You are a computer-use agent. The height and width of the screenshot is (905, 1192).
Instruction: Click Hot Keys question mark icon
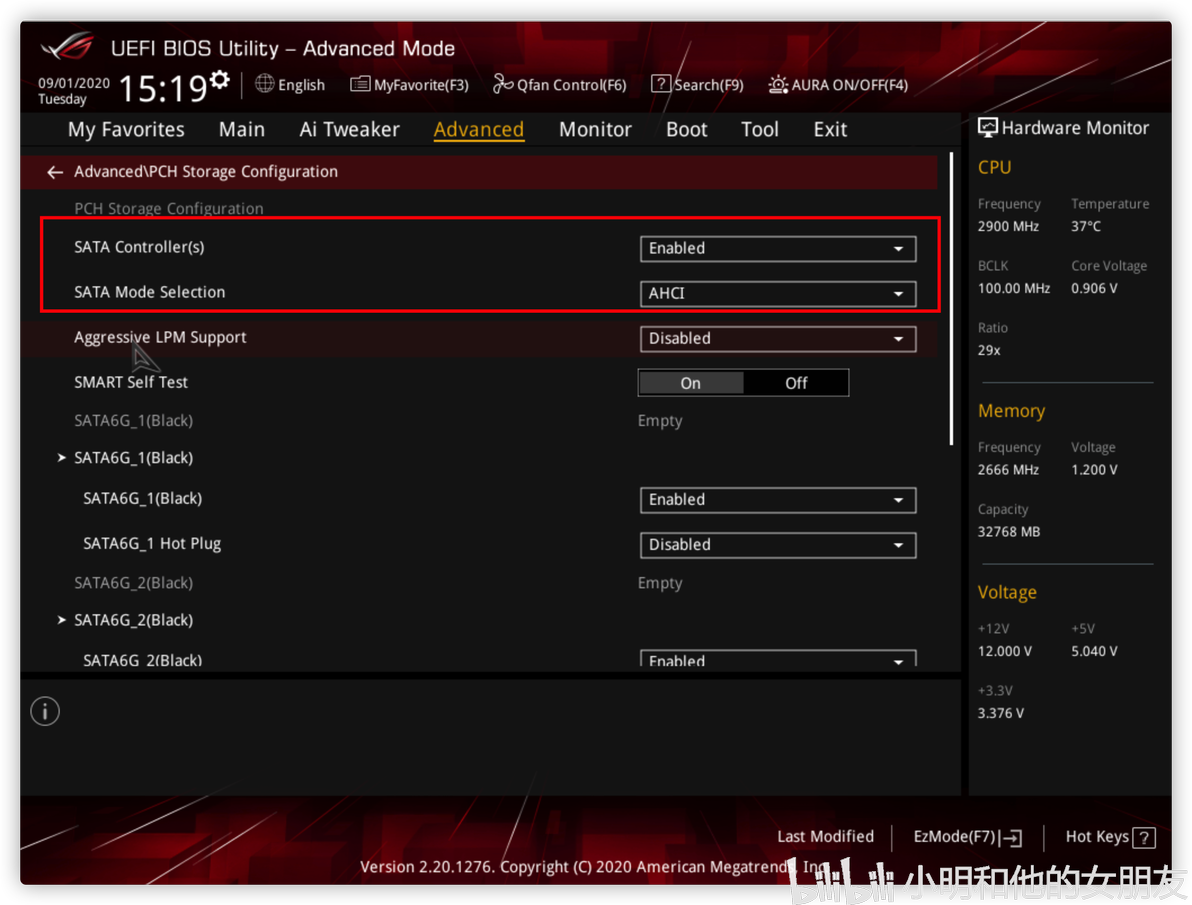click(x=1143, y=838)
